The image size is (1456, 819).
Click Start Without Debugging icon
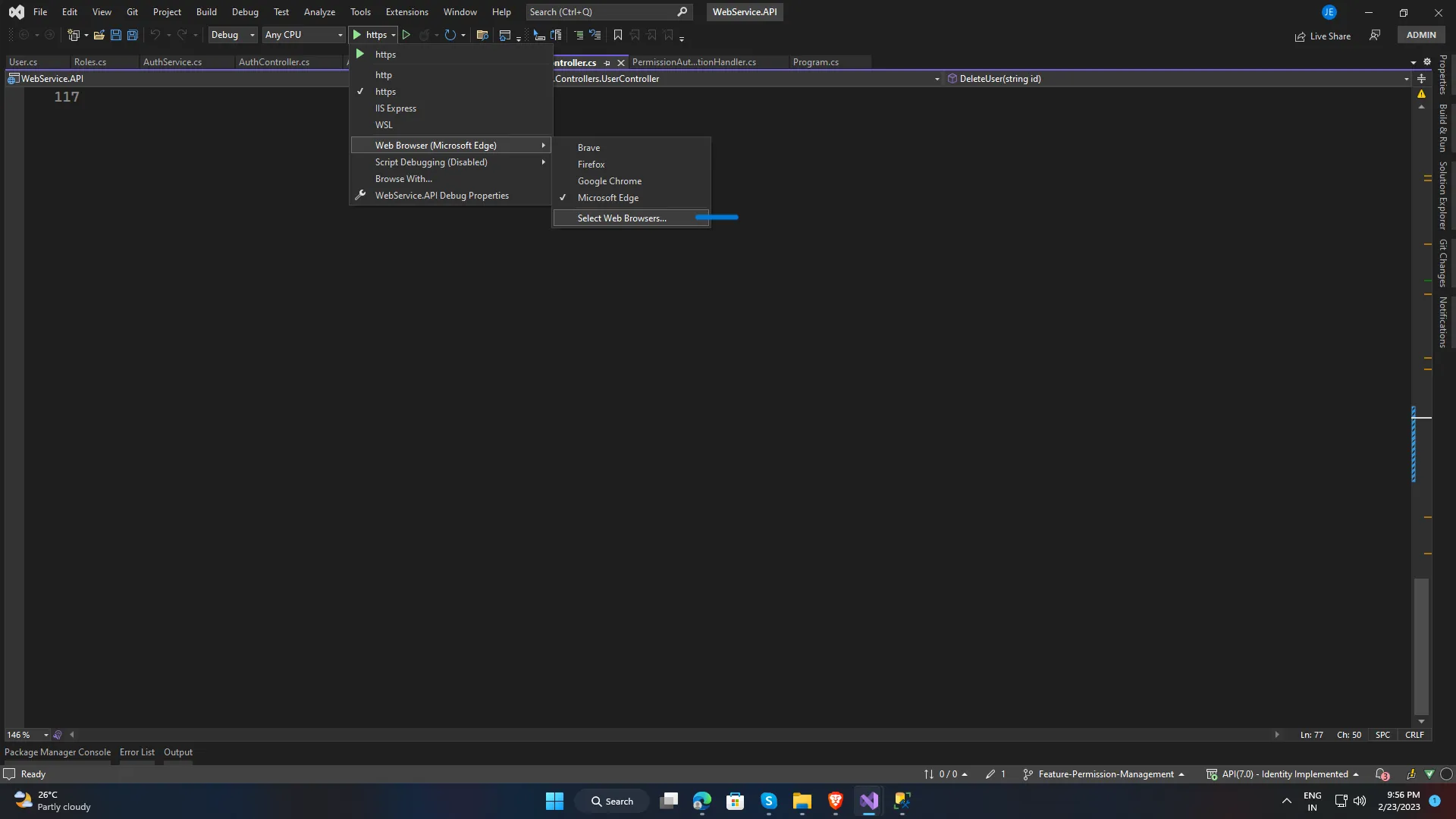coord(406,35)
